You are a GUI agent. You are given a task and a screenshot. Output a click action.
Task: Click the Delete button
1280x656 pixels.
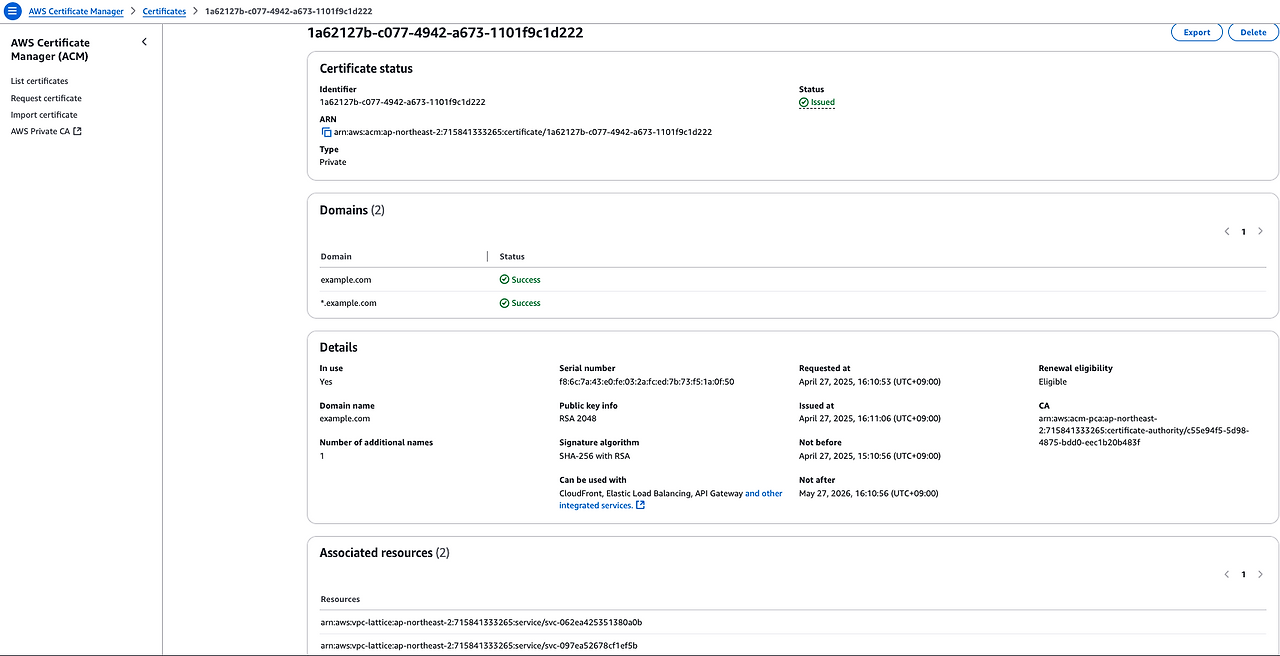coord(1253,32)
